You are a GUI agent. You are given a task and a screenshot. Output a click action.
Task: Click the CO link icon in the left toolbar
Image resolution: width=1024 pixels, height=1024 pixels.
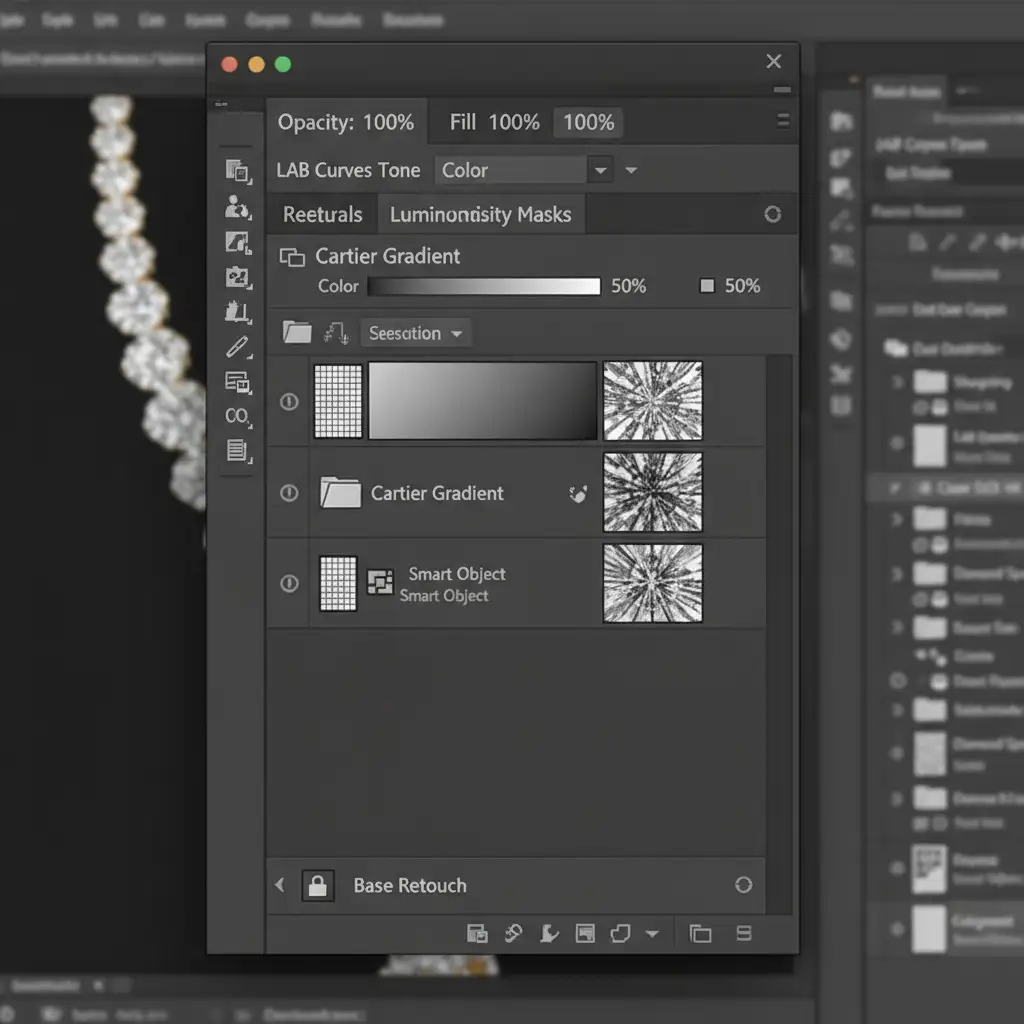coord(237,416)
